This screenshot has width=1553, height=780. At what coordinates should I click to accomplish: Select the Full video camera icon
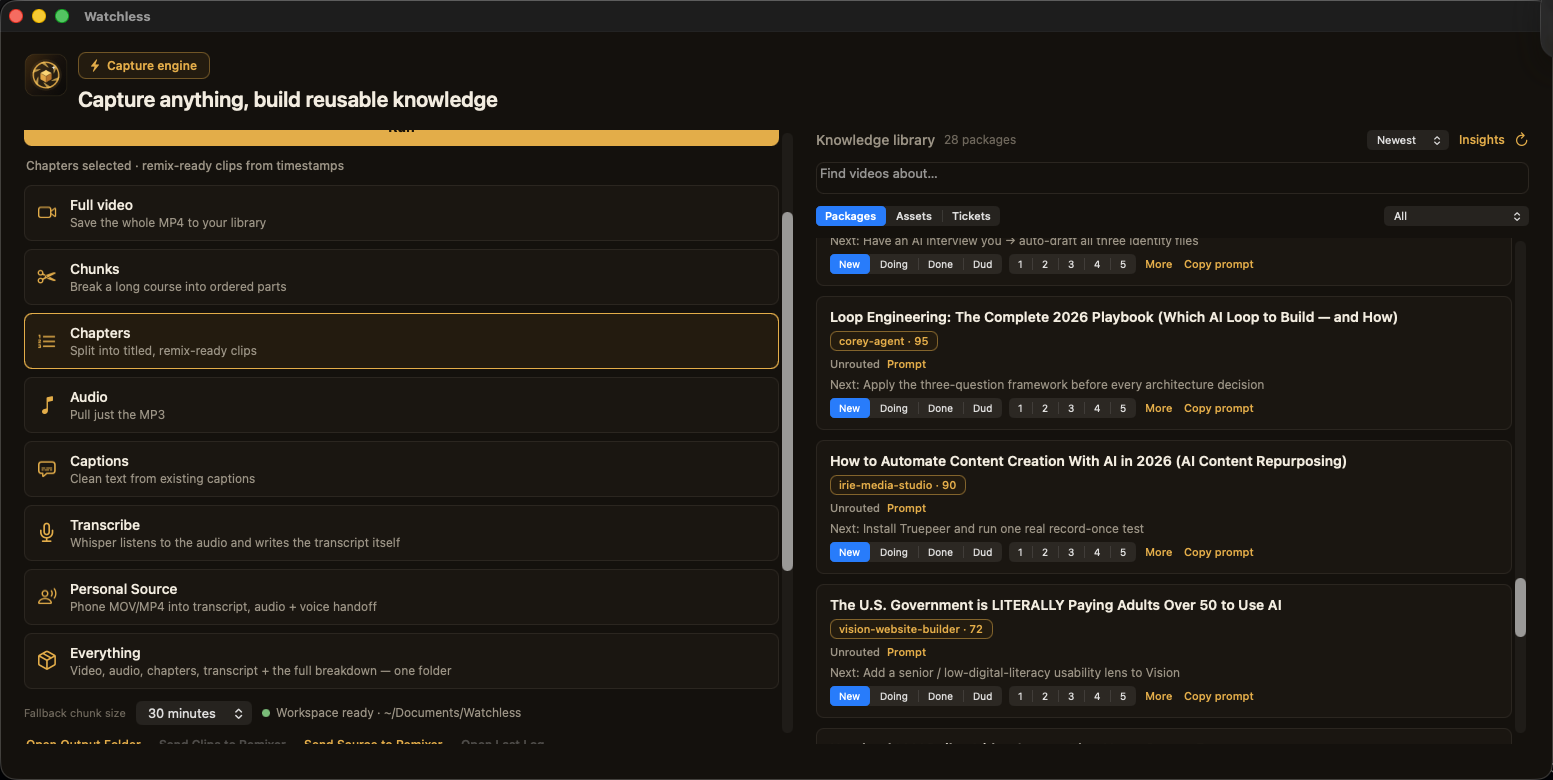click(47, 212)
